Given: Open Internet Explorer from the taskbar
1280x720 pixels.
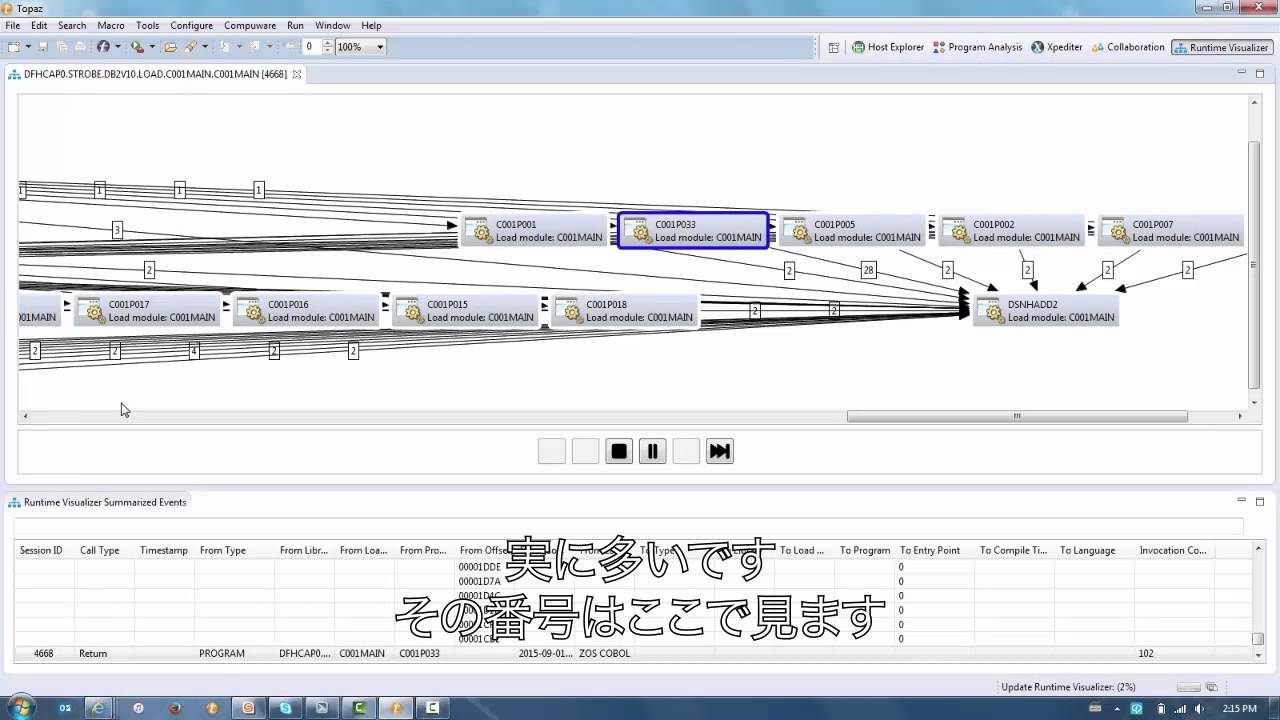Looking at the screenshot, I should point(98,707).
